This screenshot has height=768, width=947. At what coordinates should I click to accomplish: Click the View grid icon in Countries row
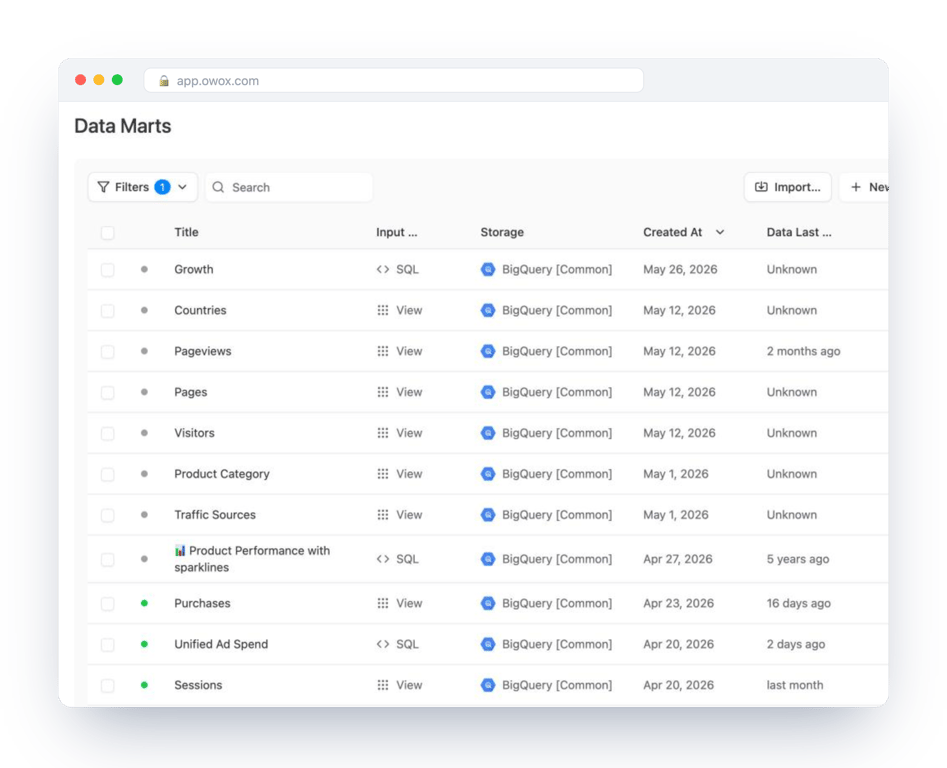383,310
